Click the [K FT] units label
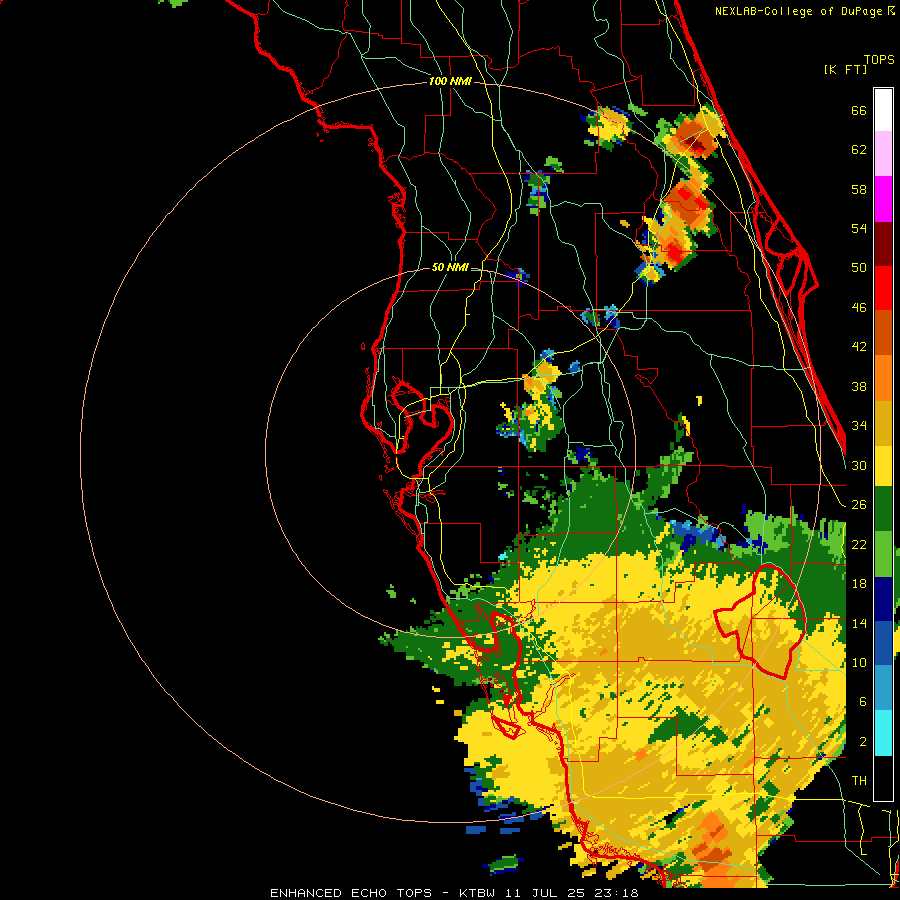900x900 pixels. click(x=845, y=69)
